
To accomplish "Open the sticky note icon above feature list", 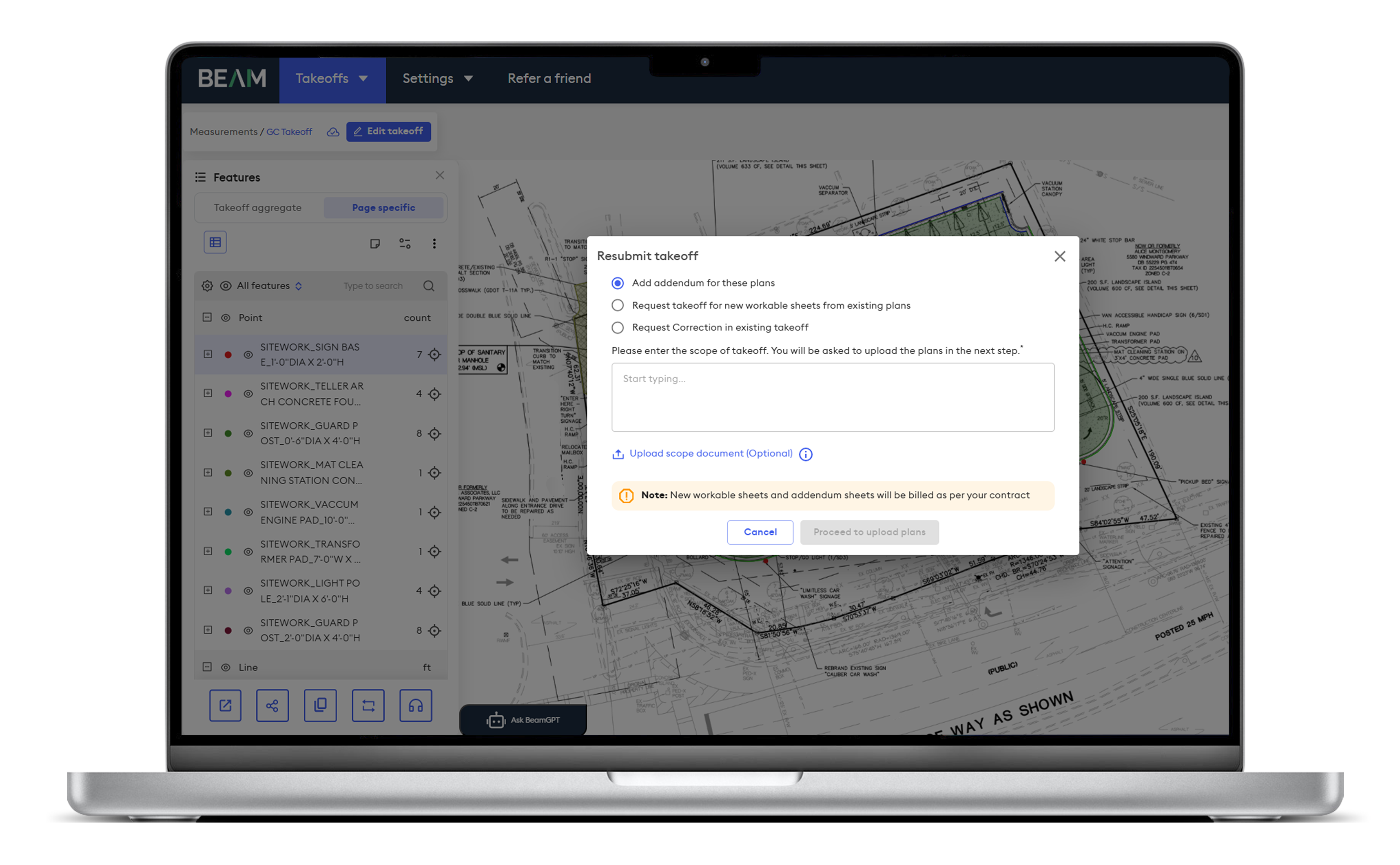I will (375, 243).
